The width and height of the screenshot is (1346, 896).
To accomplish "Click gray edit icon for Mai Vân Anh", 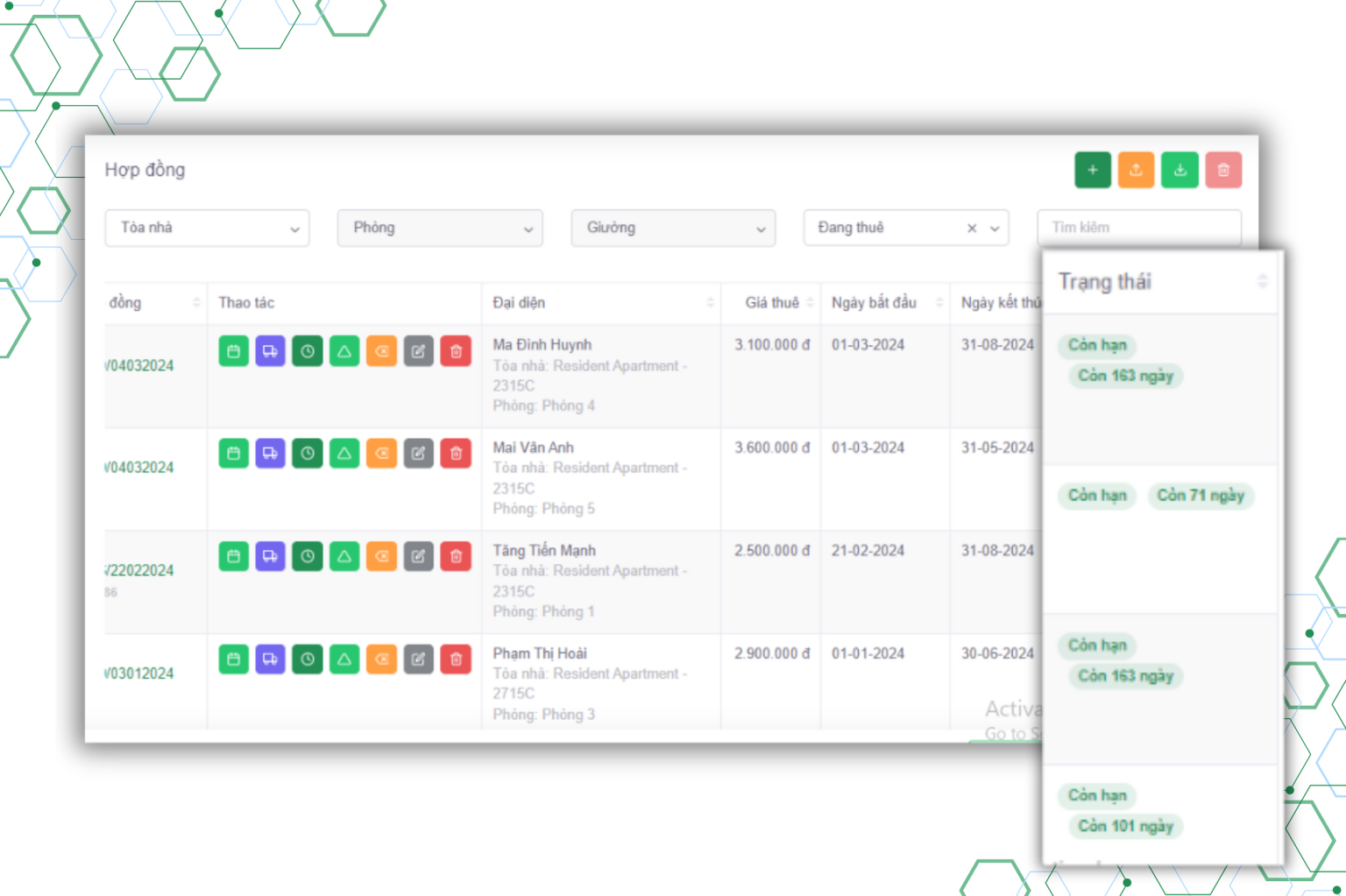I will pyautogui.click(x=419, y=454).
